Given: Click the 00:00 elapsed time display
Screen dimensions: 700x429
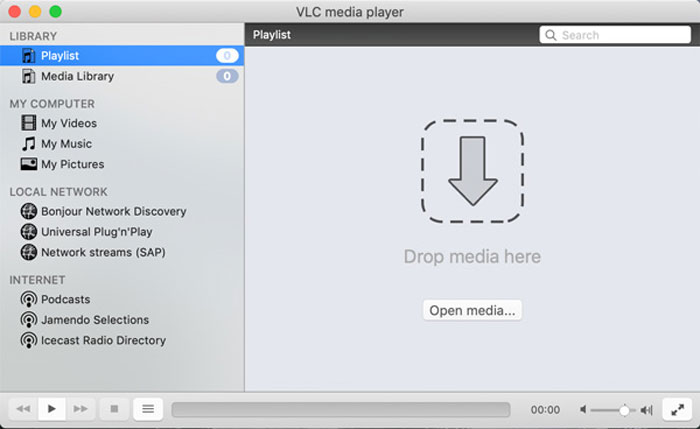Looking at the screenshot, I should [545, 410].
